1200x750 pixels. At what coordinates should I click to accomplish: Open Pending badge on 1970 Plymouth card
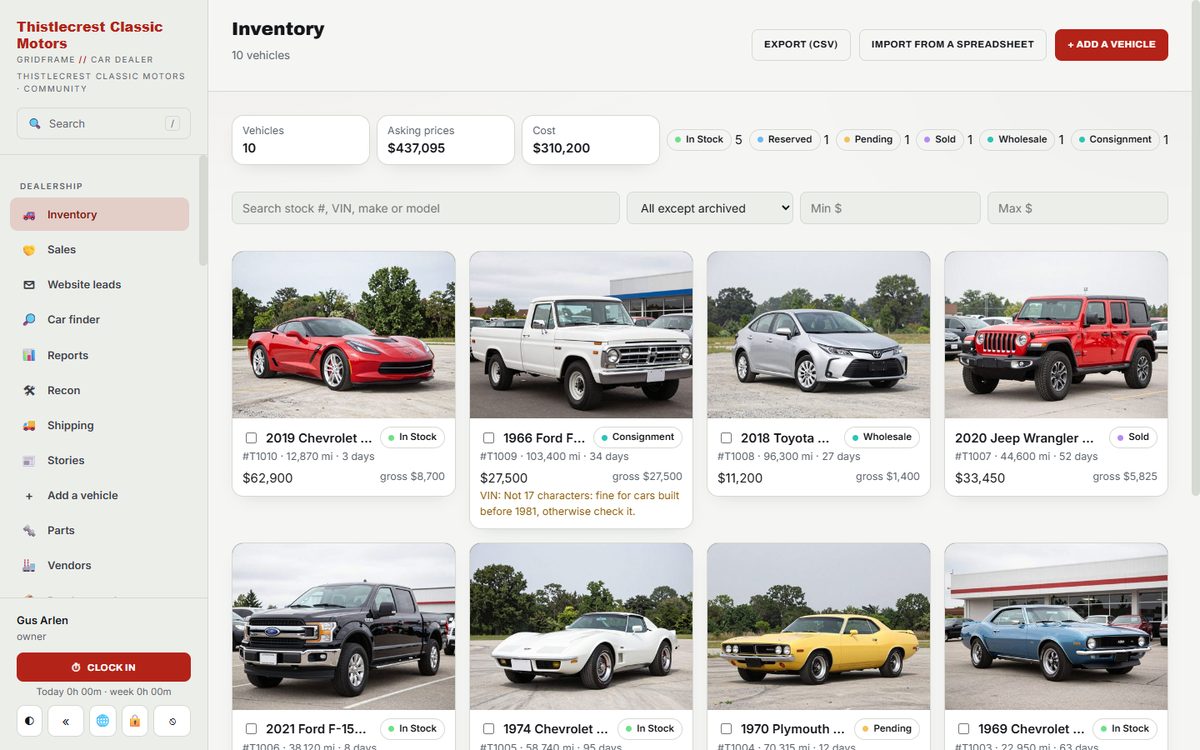(887, 728)
